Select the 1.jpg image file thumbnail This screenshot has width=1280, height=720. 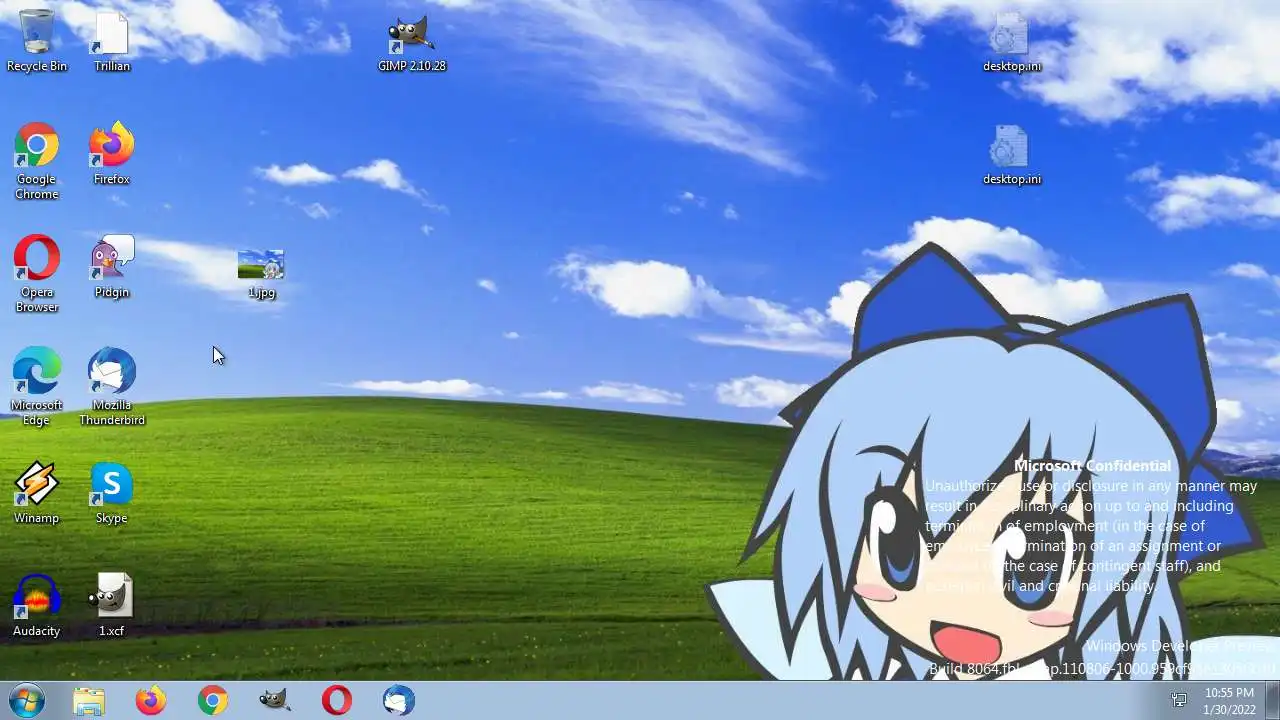[x=261, y=274]
